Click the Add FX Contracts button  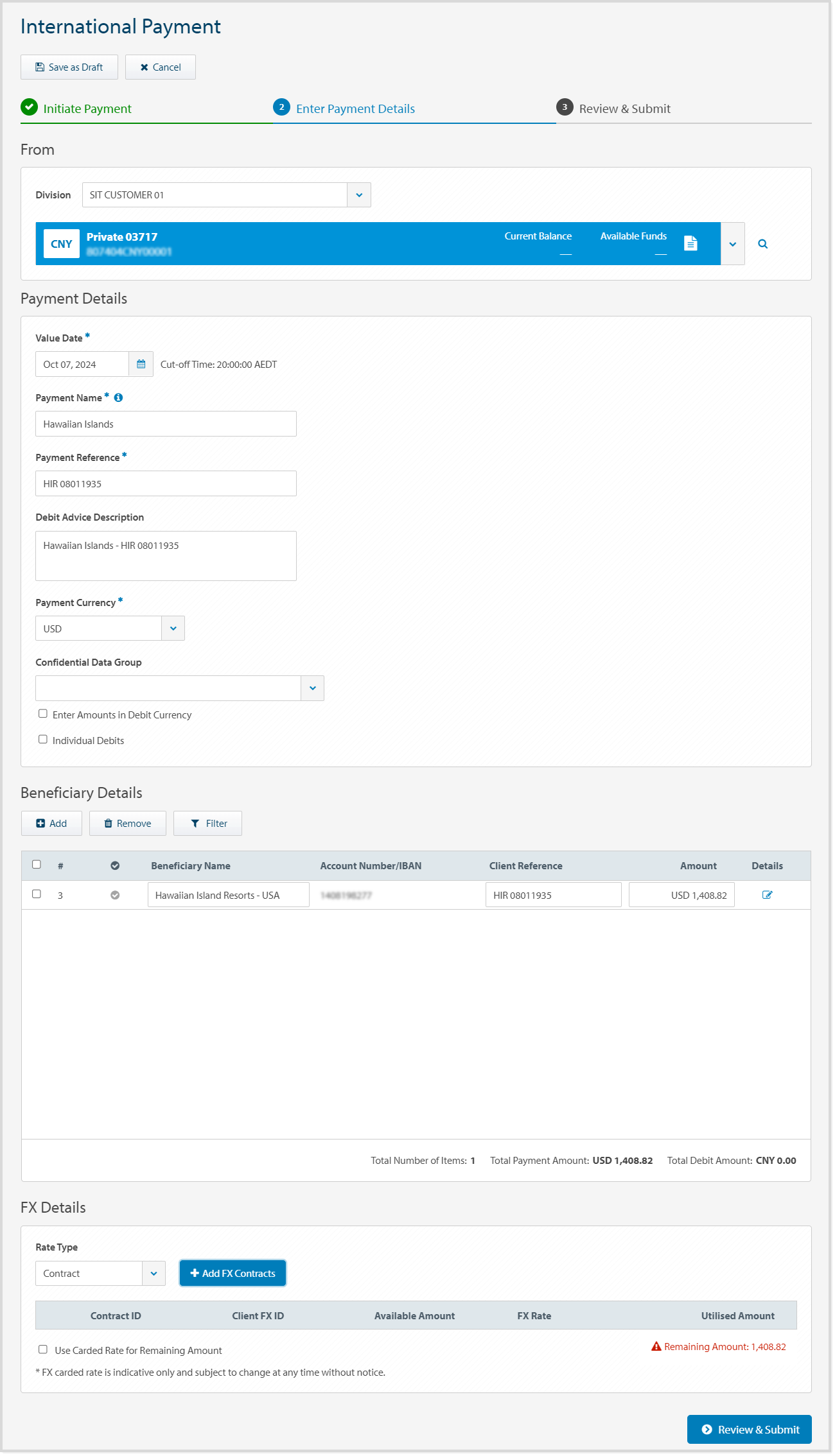tap(233, 1274)
